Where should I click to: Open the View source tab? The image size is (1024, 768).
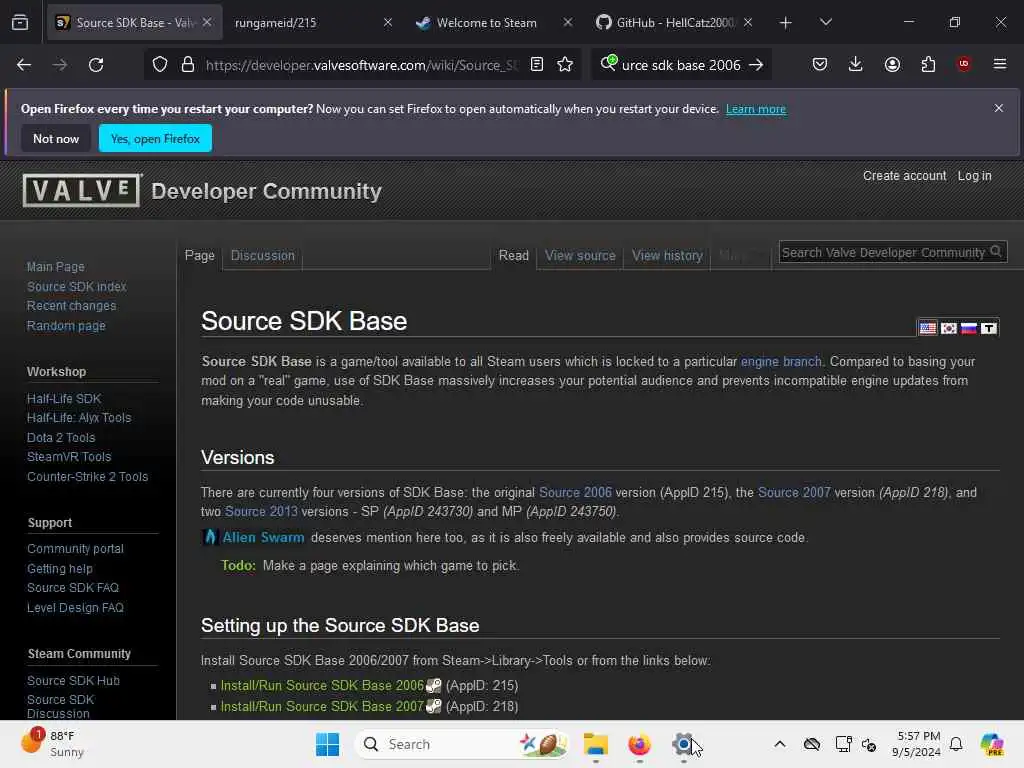click(580, 255)
